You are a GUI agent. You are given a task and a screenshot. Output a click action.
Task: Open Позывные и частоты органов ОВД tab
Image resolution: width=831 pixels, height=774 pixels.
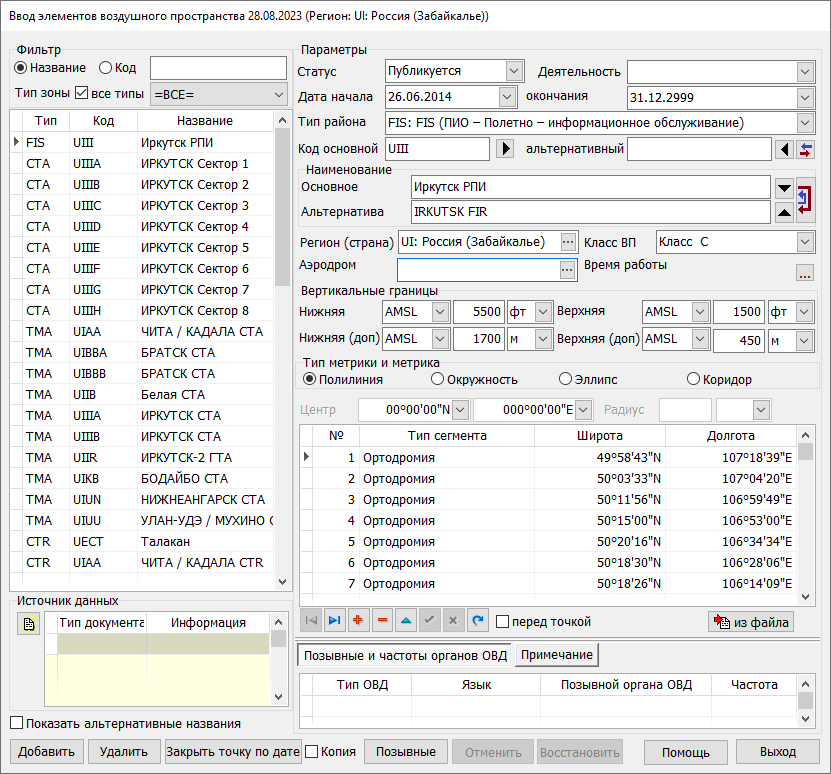pyautogui.click(x=405, y=655)
